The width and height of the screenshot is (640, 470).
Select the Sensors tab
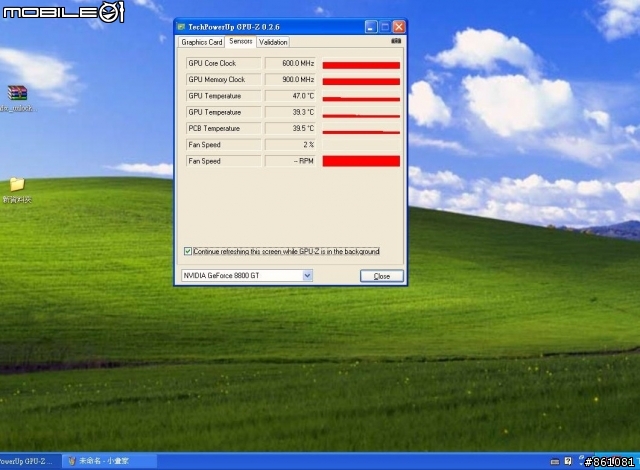pyautogui.click(x=240, y=41)
